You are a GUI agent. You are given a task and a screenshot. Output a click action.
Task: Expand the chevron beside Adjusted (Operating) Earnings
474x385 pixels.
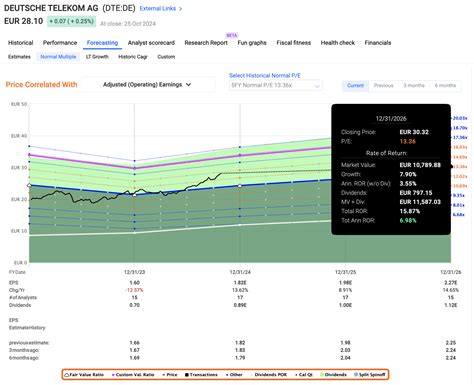pyautogui.click(x=189, y=85)
